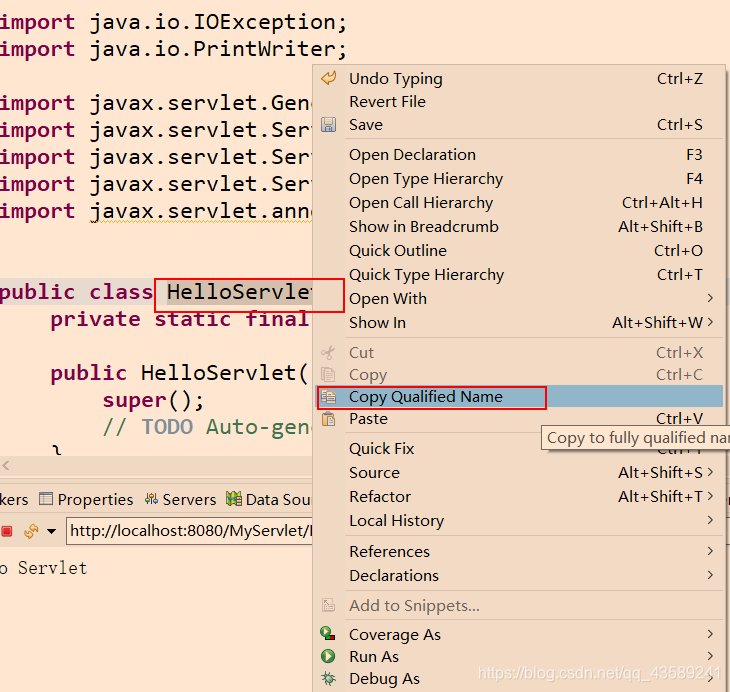Expand the Declarations submenu arrow
Viewport: 730px width, 692px height.
point(710,575)
